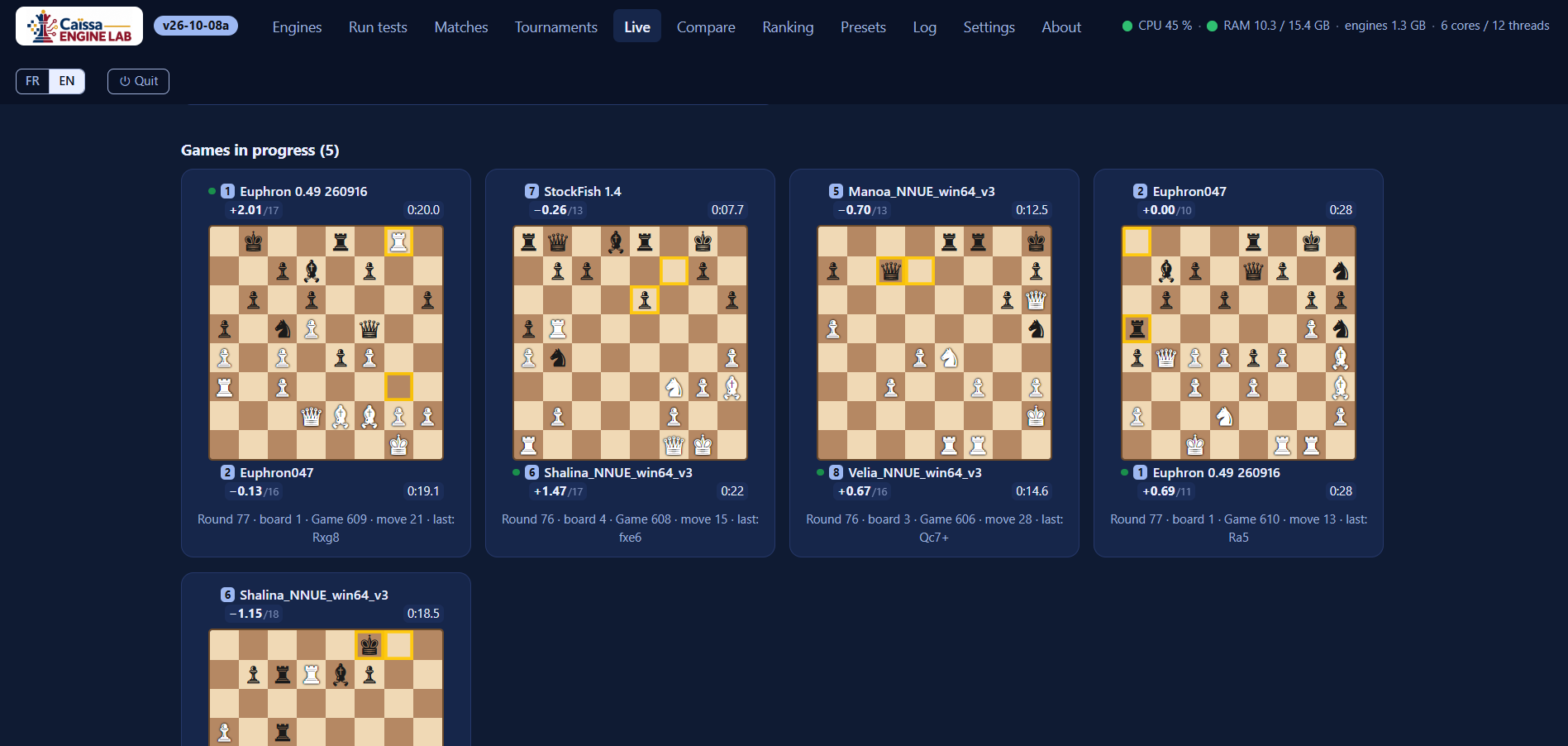Open the Compare tab
The height and width of the screenshot is (746, 1568).
click(706, 26)
